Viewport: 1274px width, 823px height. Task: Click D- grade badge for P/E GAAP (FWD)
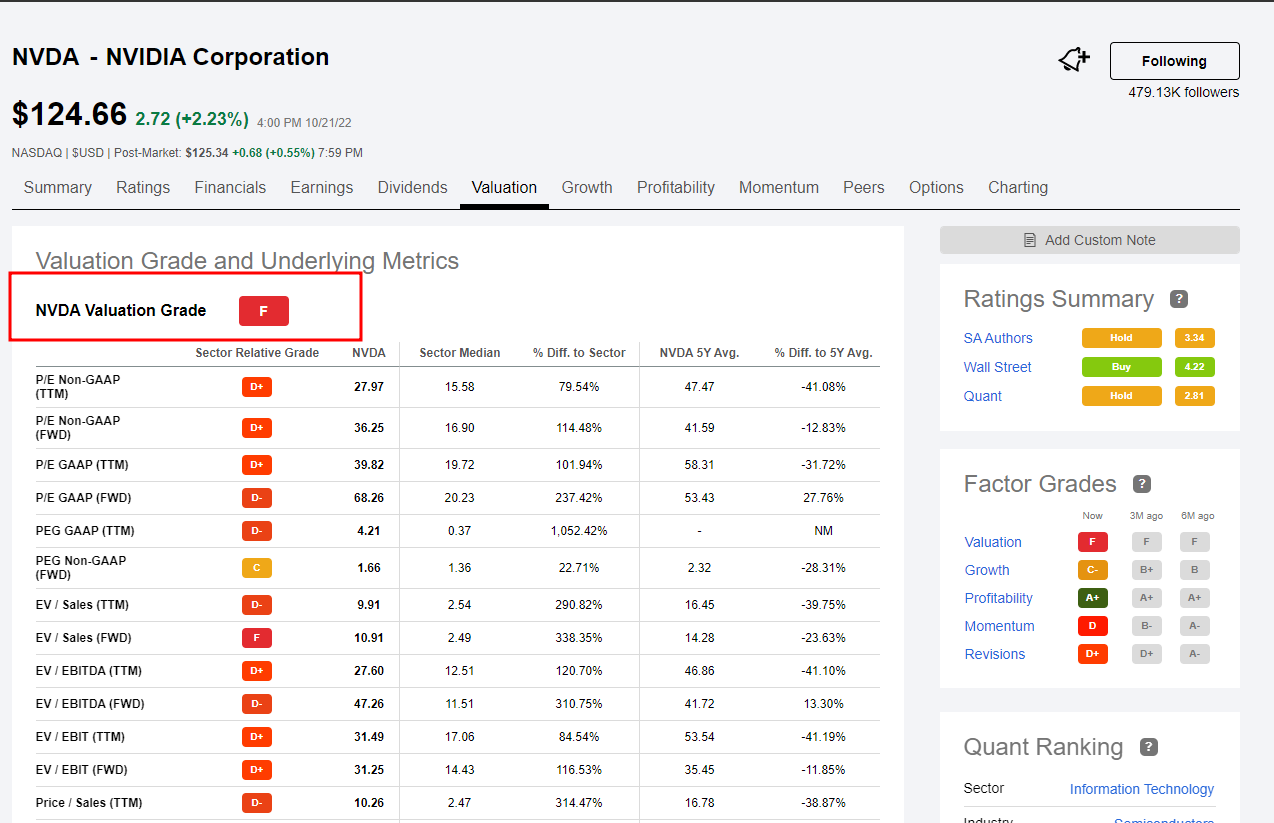[x=257, y=498]
